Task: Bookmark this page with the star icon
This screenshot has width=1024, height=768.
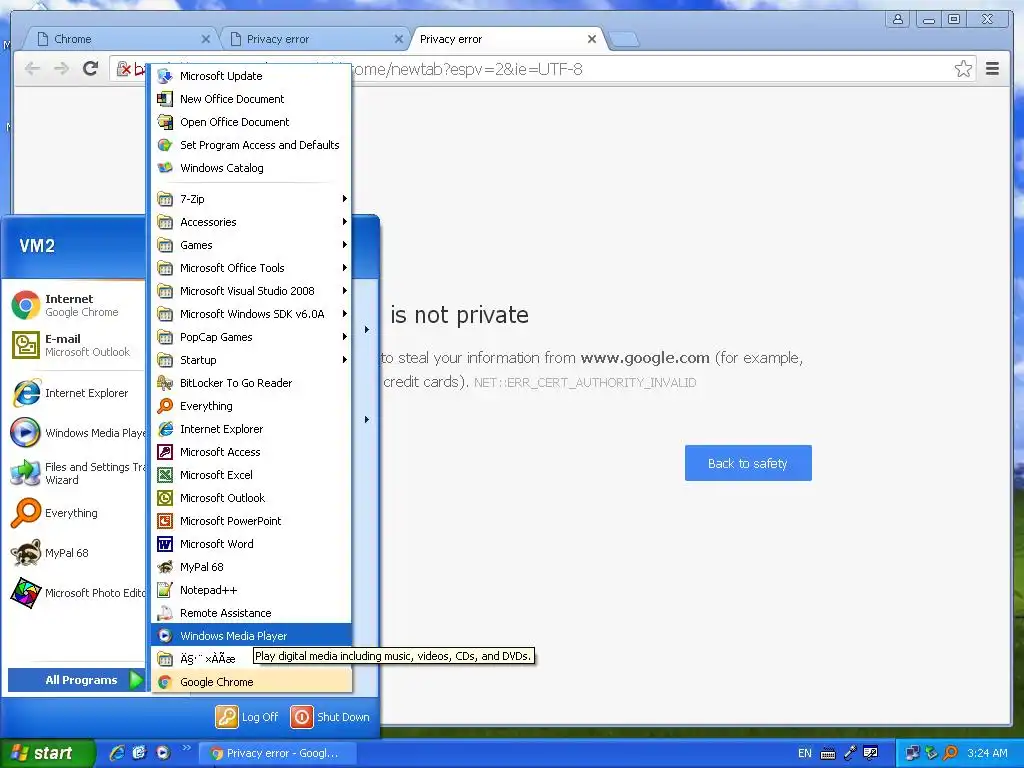Action: [x=963, y=69]
